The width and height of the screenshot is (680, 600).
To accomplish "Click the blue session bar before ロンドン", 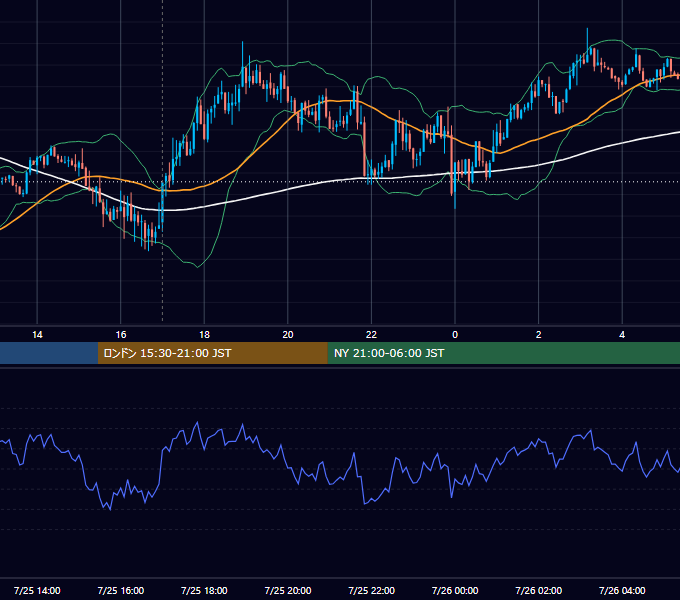I will coord(49,353).
